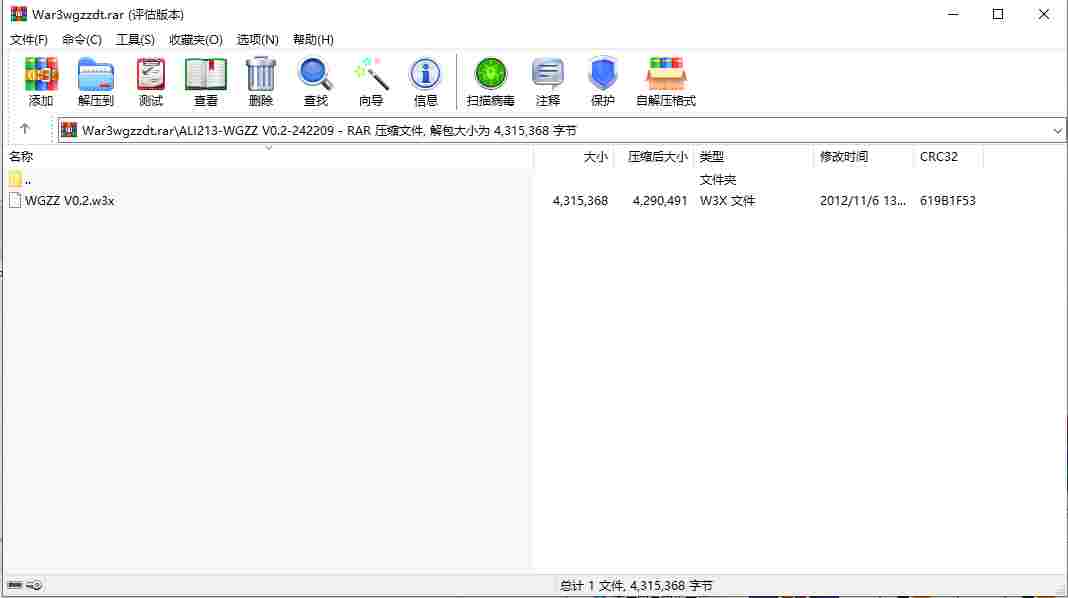The height and width of the screenshot is (598, 1068).
Task: Open the SFX (自解压格式) tool
Action: pyautogui.click(x=665, y=82)
